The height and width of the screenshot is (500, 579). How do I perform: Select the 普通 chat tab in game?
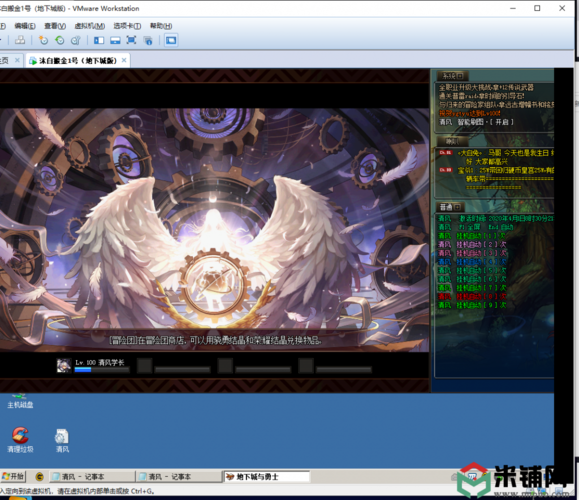[x=450, y=207]
